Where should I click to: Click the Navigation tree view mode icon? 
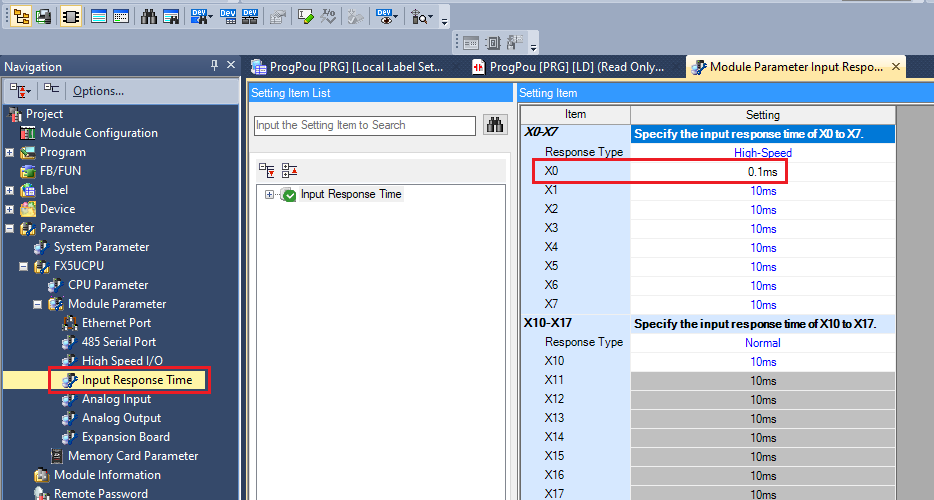(x=20, y=91)
